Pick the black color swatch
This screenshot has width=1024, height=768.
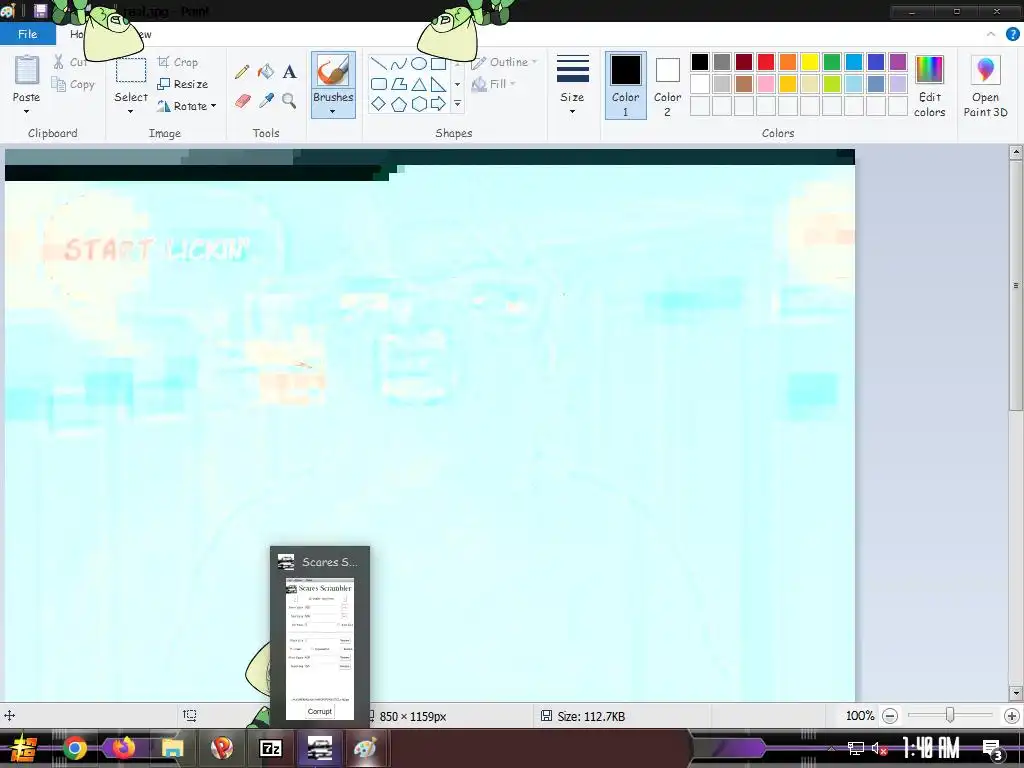pyautogui.click(x=699, y=62)
